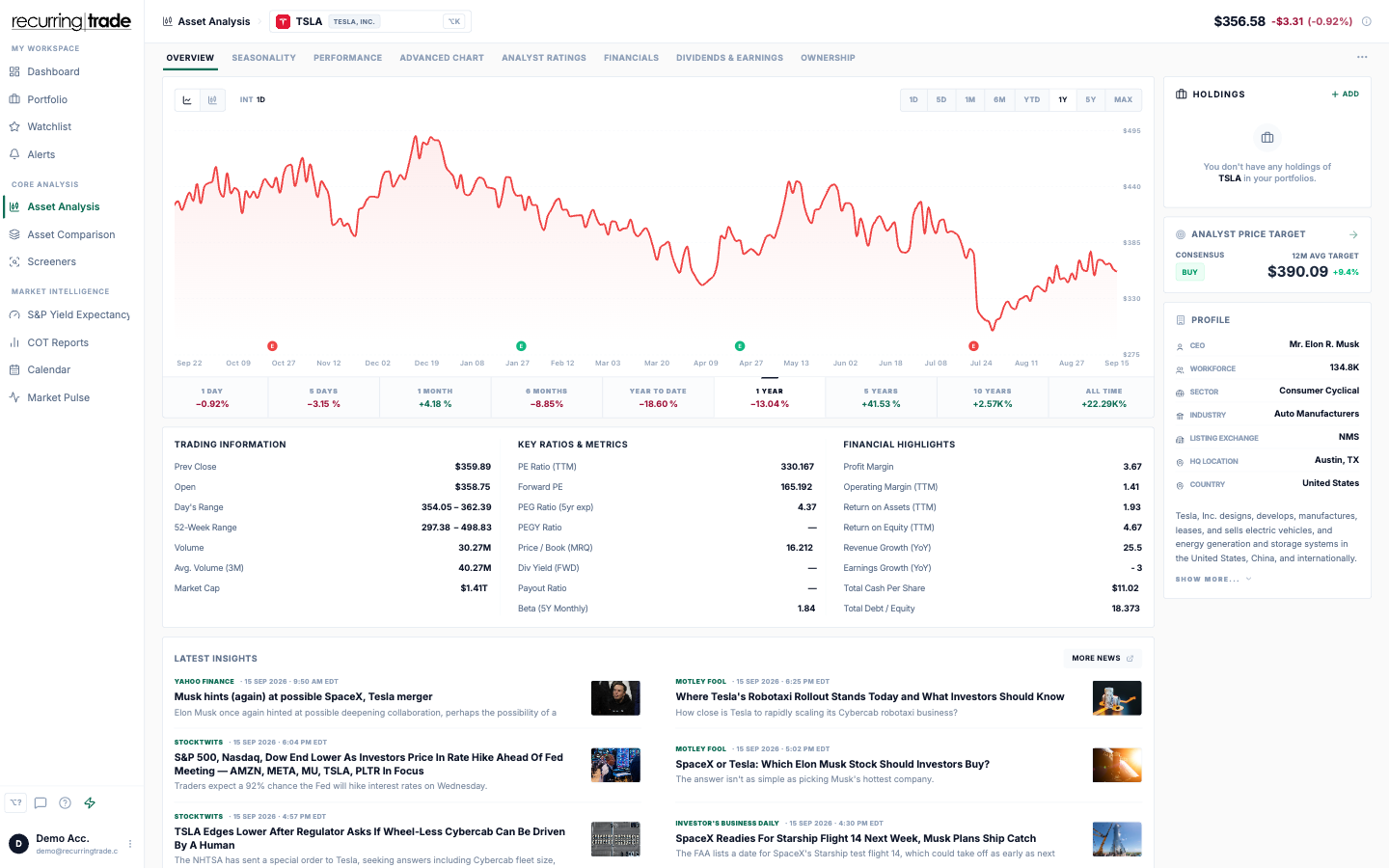Go to Portfolio in sidebar
This screenshot has width=1389, height=868.
[47, 99]
